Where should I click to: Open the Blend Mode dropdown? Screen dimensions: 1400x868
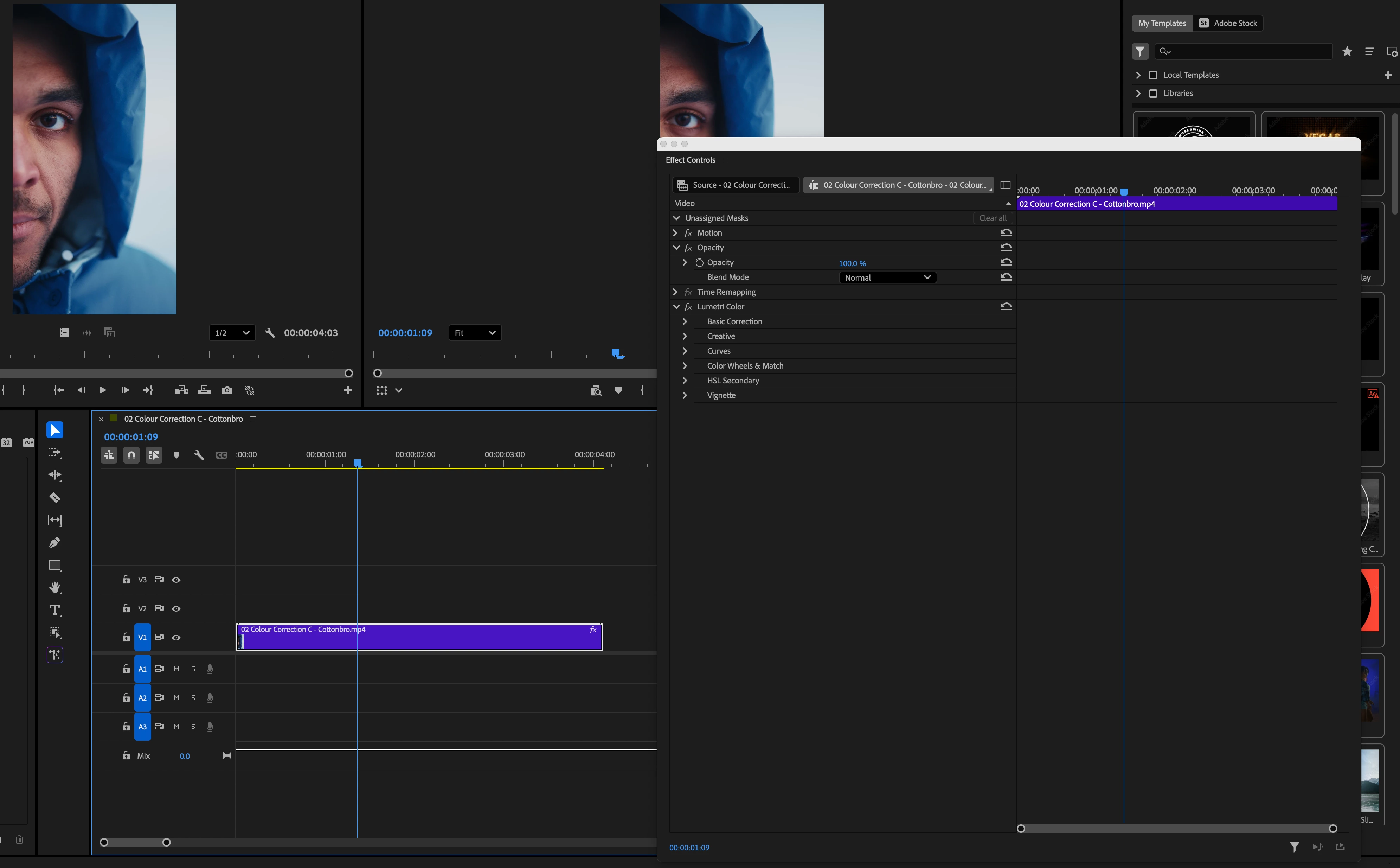pos(887,277)
